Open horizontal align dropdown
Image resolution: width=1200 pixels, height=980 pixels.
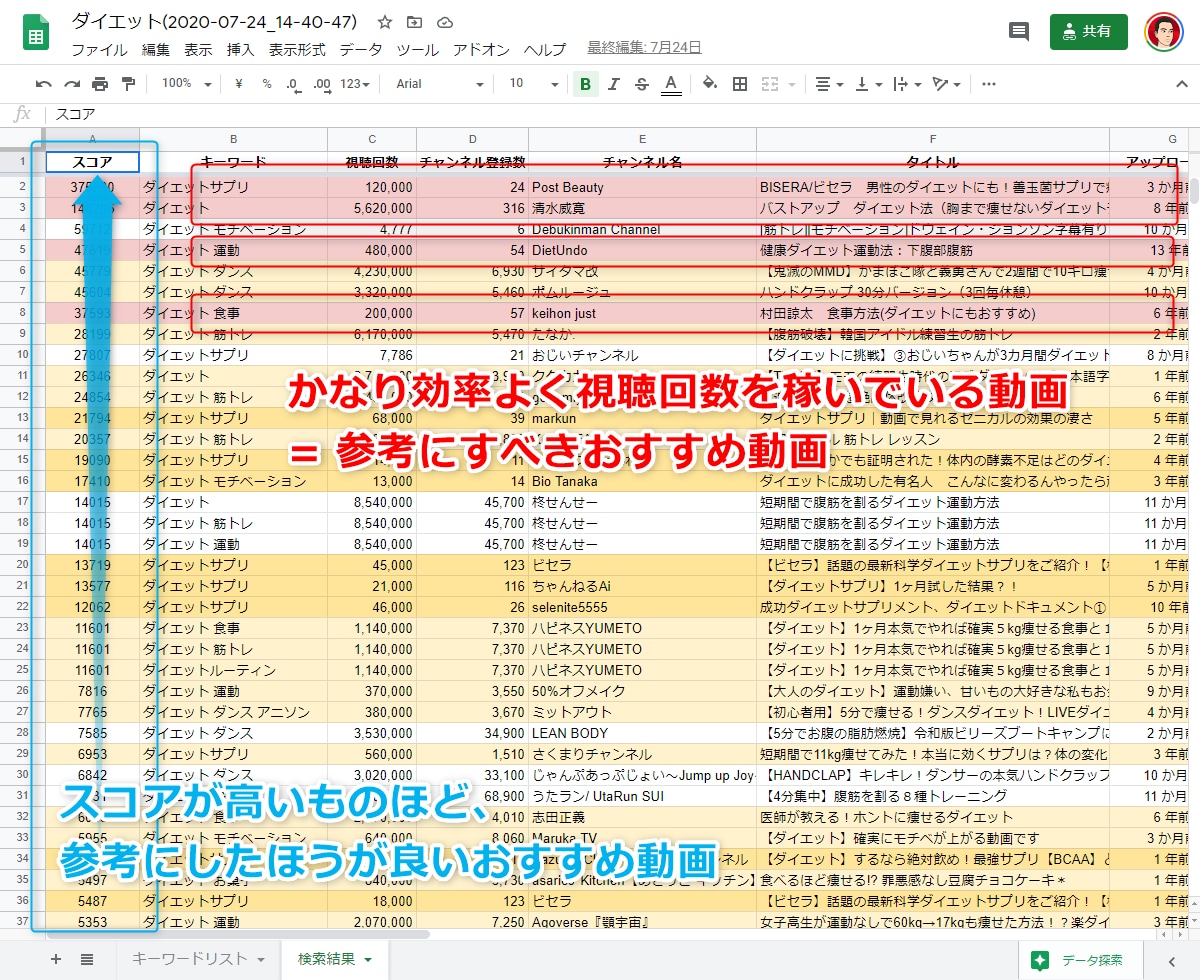pos(829,84)
